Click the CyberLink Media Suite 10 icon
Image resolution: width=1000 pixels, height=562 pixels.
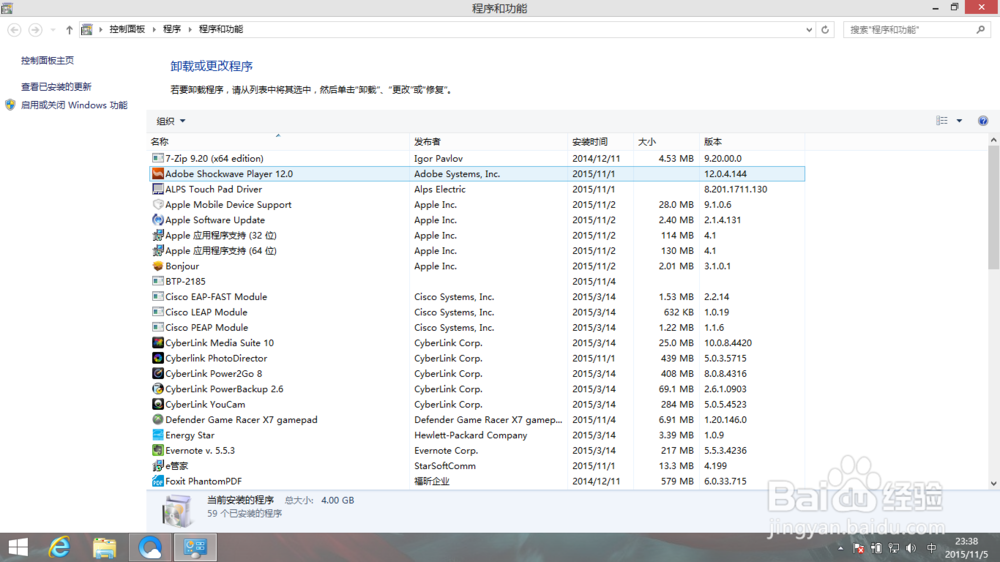[158, 343]
